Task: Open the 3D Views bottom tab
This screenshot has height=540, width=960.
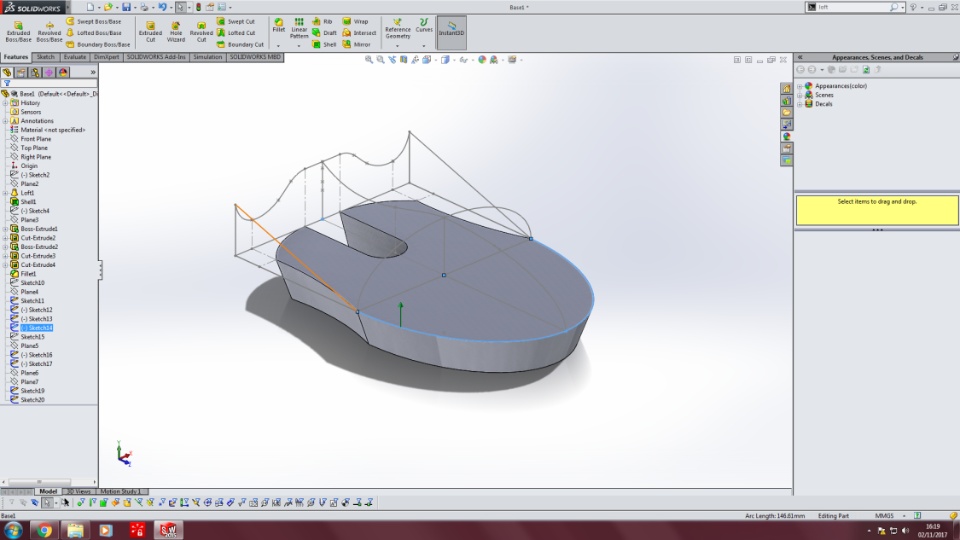Action: (78, 492)
